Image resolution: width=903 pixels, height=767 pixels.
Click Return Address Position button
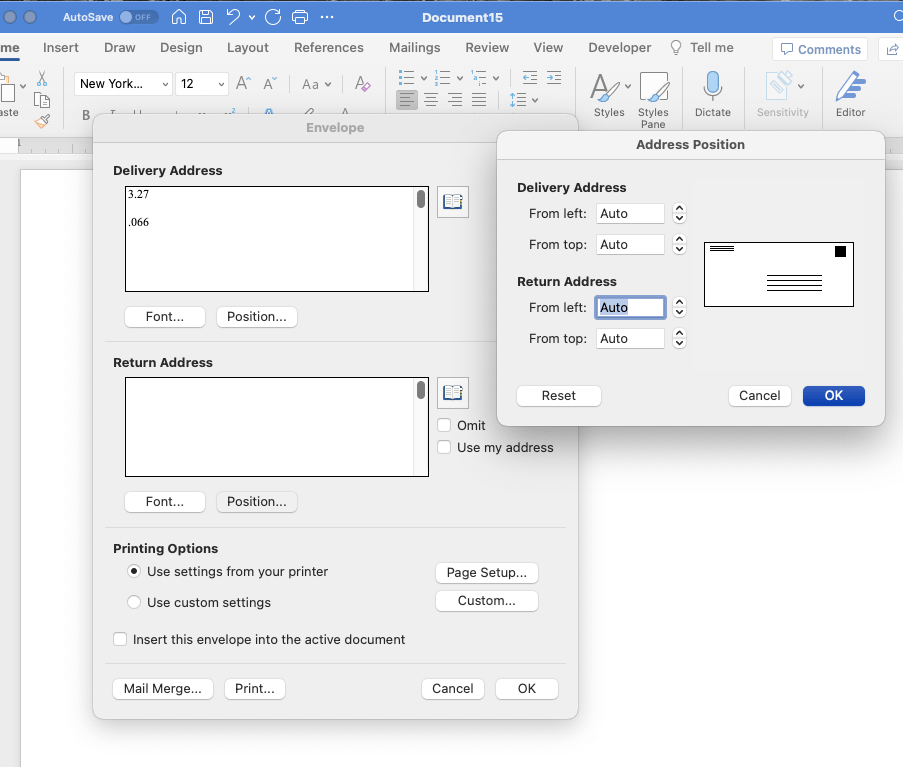point(256,502)
